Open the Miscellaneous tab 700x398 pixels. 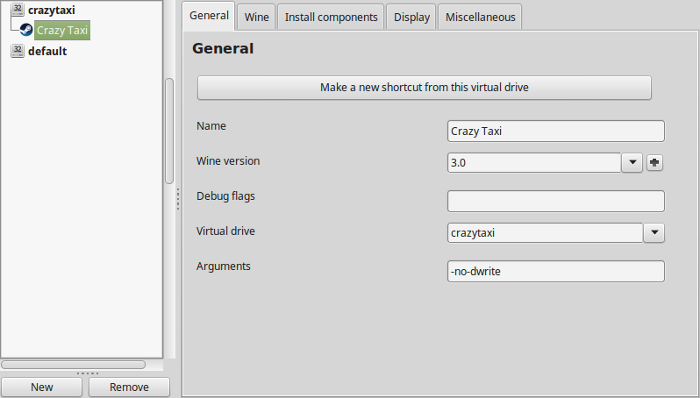(x=480, y=17)
